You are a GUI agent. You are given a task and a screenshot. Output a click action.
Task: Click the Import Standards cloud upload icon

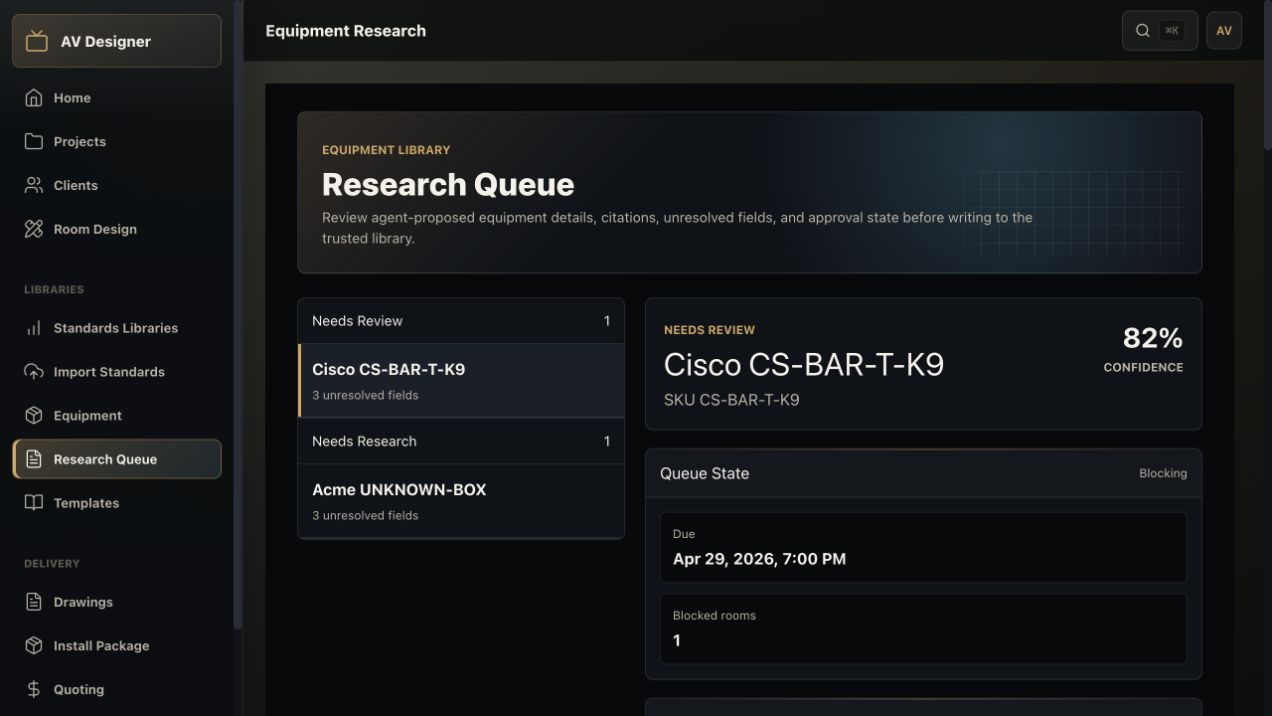[x=34, y=372]
